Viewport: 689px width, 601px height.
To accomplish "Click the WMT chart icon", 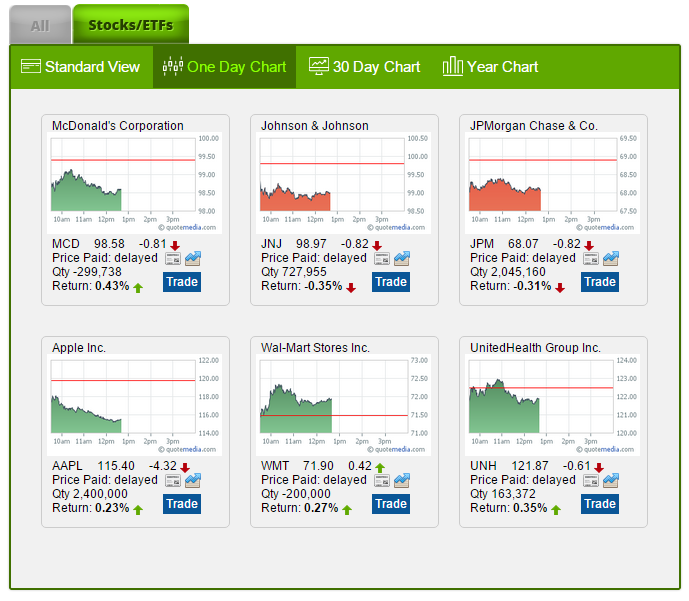I will pos(402,481).
